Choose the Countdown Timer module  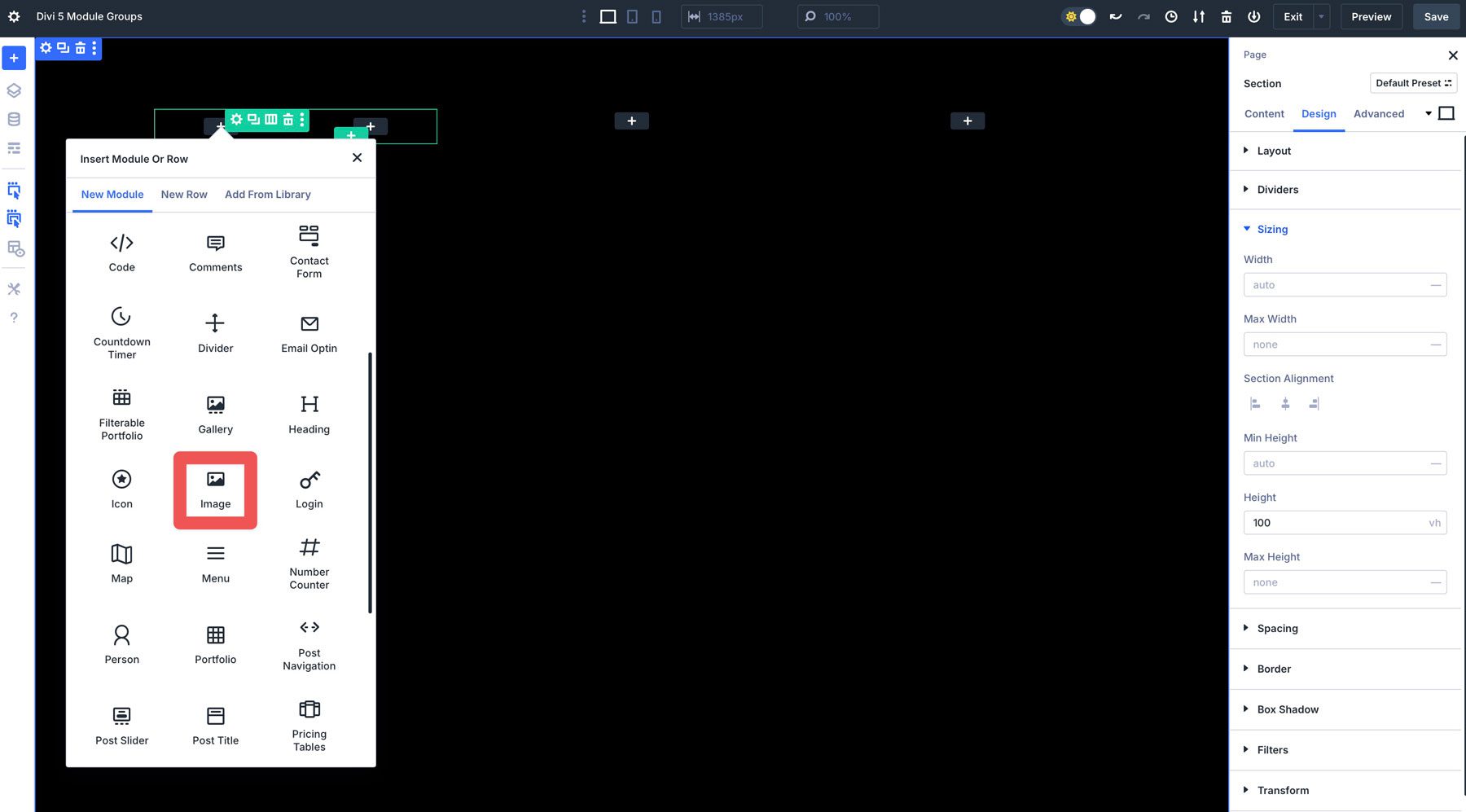121,332
